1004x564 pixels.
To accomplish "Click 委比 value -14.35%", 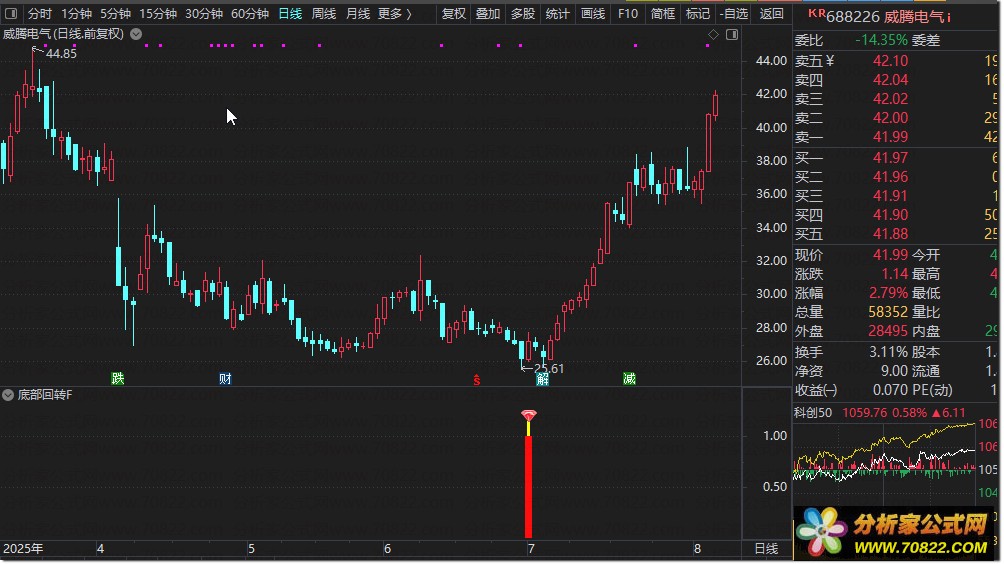I will pos(881,40).
